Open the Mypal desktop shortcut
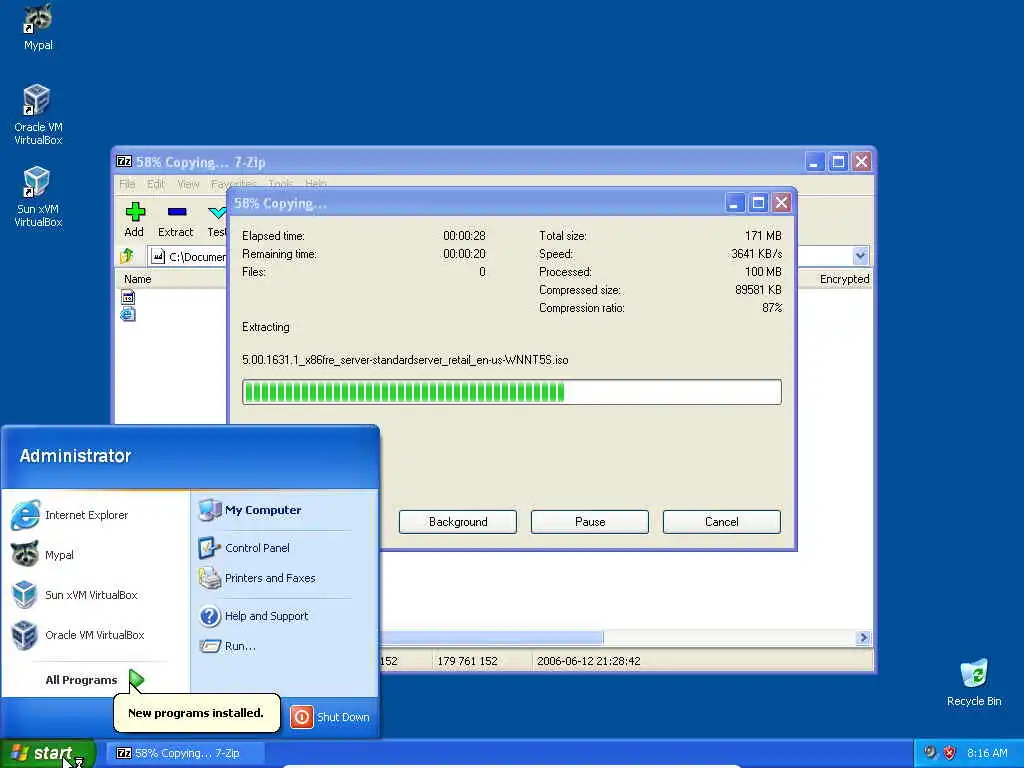1024x768 pixels. point(38,27)
